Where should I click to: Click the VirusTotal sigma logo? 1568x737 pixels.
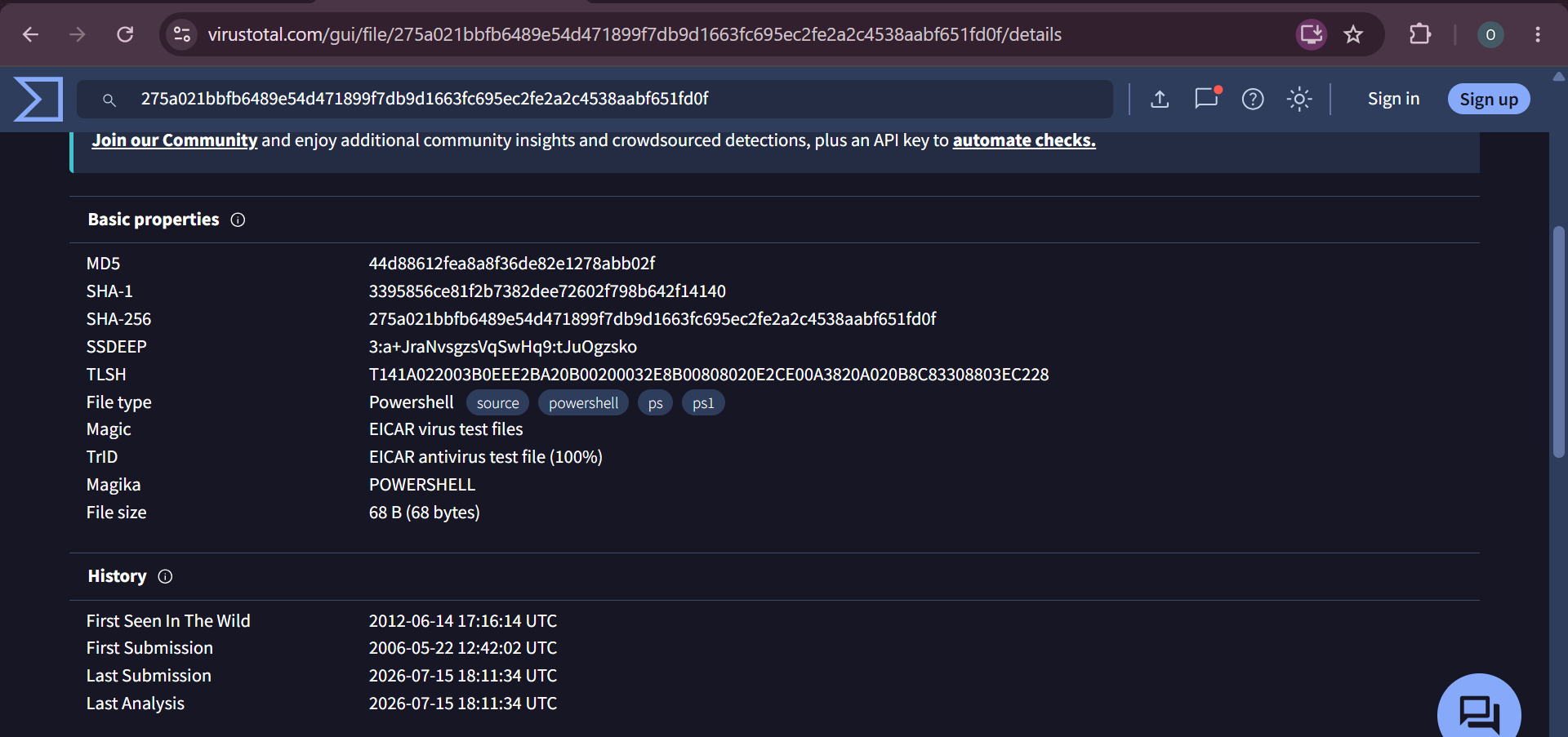(x=38, y=99)
